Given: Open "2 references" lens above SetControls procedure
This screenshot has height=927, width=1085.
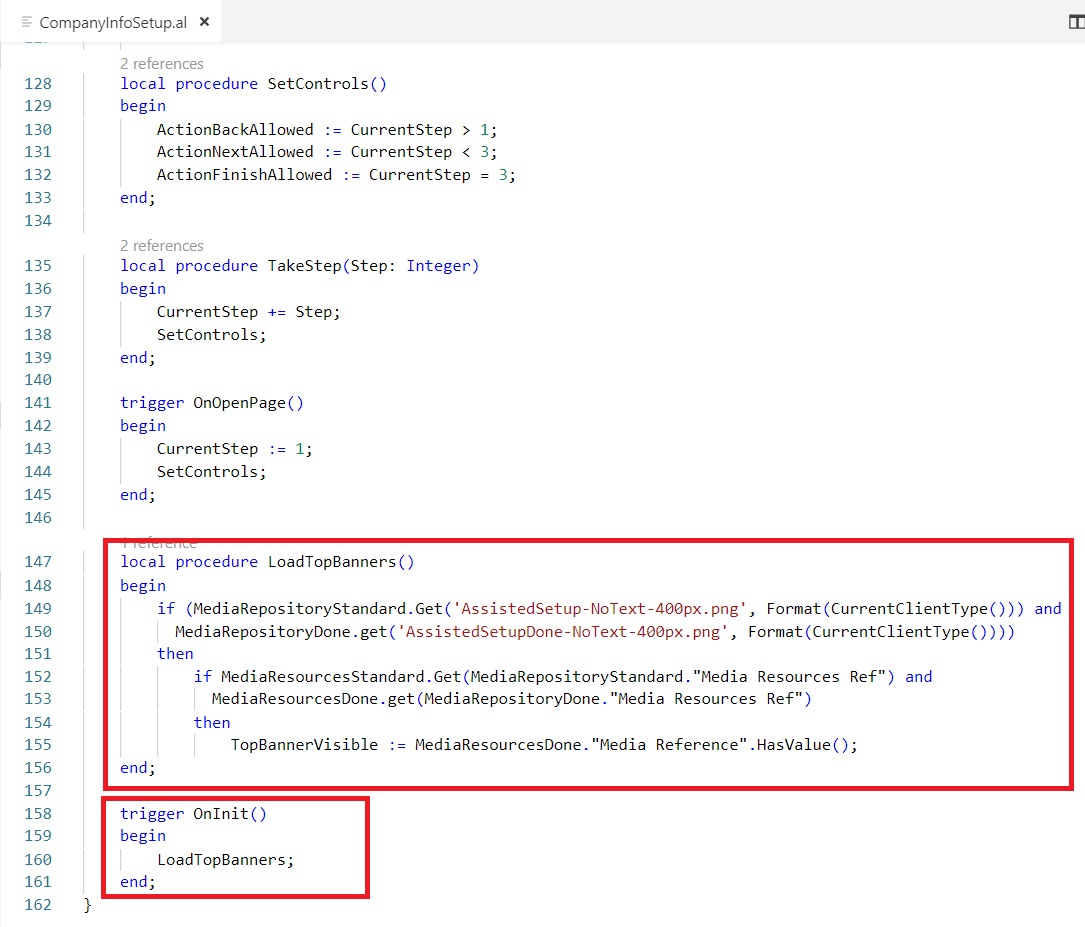Looking at the screenshot, I should (161, 63).
